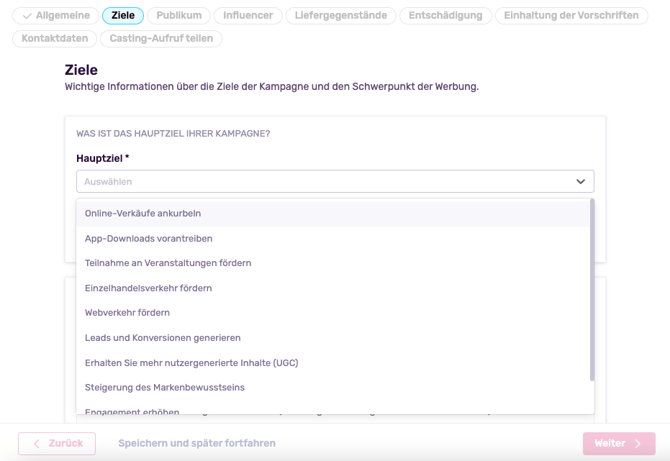Switch to the Influencer tab

tap(248, 16)
